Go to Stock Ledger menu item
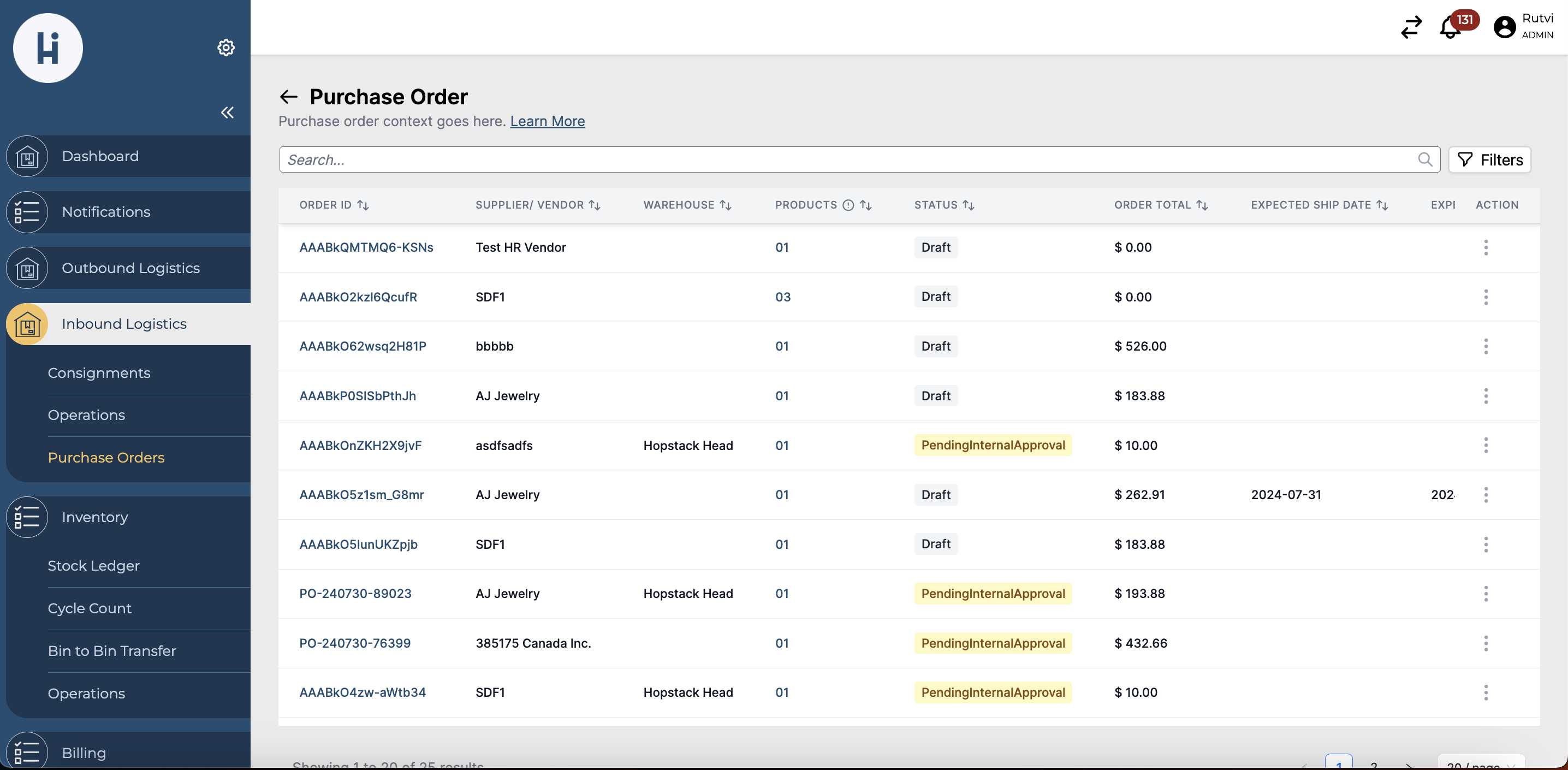 [94, 565]
